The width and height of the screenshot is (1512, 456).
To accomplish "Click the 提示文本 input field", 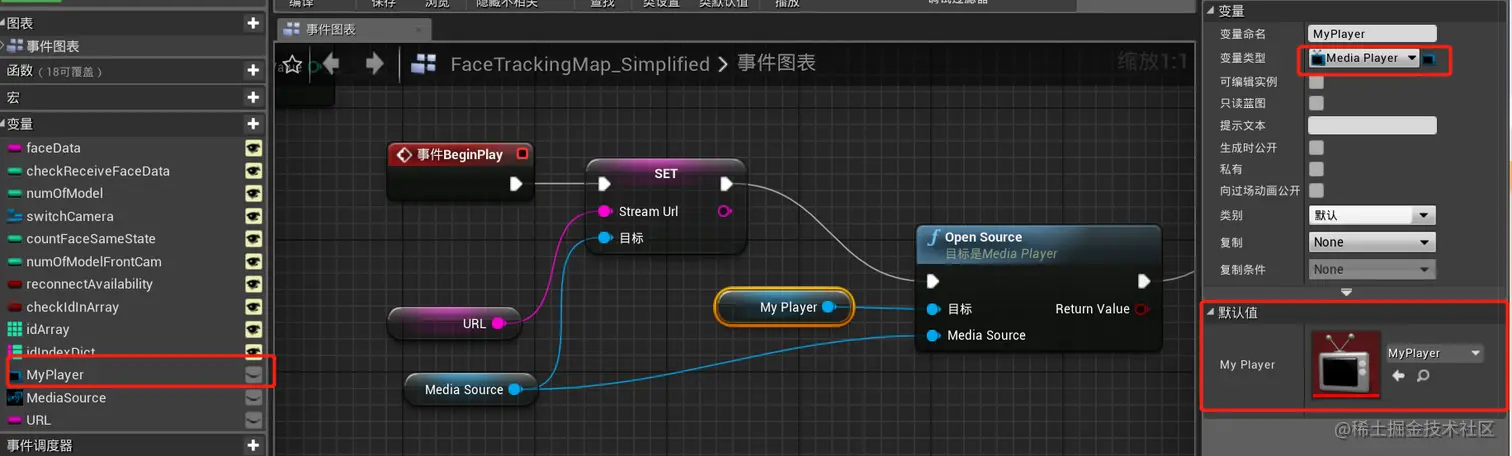I will (x=1372, y=125).
